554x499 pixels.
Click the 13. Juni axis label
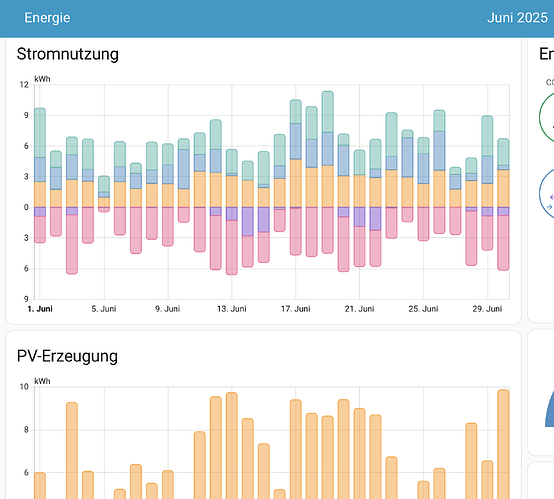(x=232, y=309)
